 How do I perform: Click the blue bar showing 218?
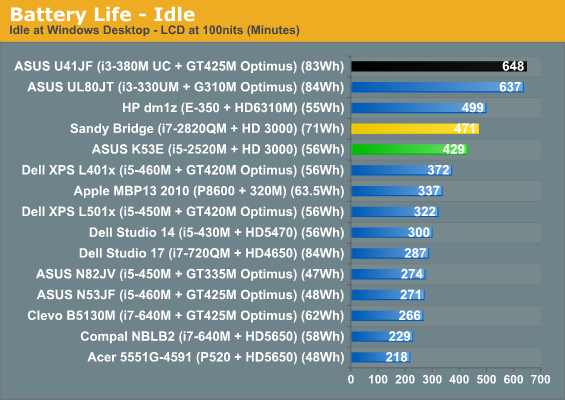(x=381, y=357)
